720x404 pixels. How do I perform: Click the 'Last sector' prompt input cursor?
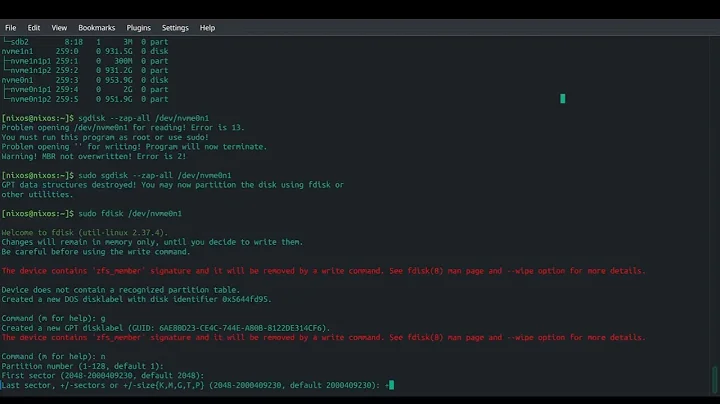[391, 385]
